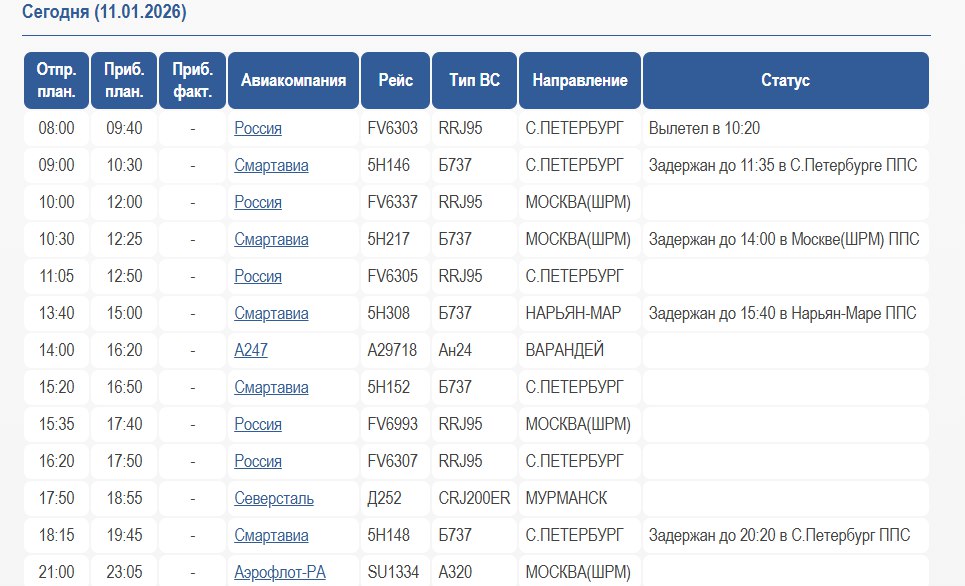Image resolution: width=965 pixels, height=586 pixels.
Task: Click the Тип ВС column header
Action: (x=474, y=81)
